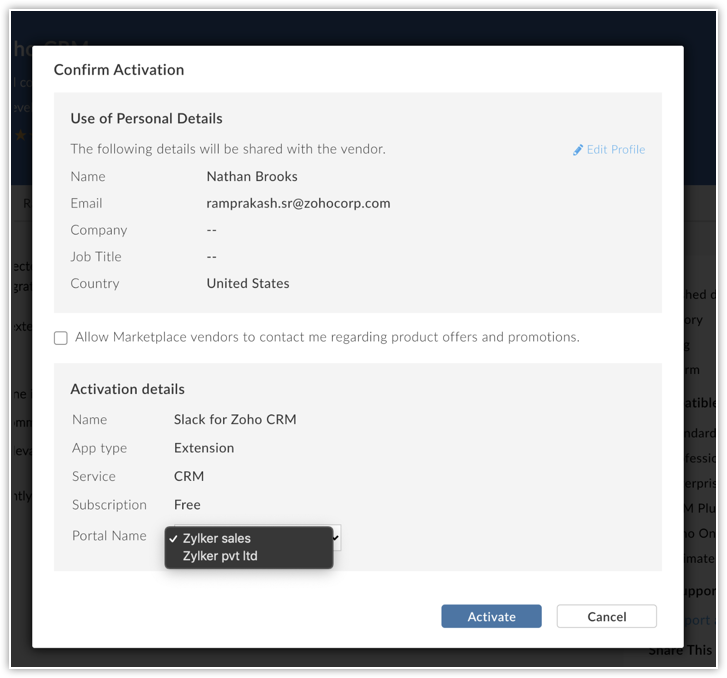
Task: Click the United States country value
Action: pyautogui.click(x=248, y=283)
